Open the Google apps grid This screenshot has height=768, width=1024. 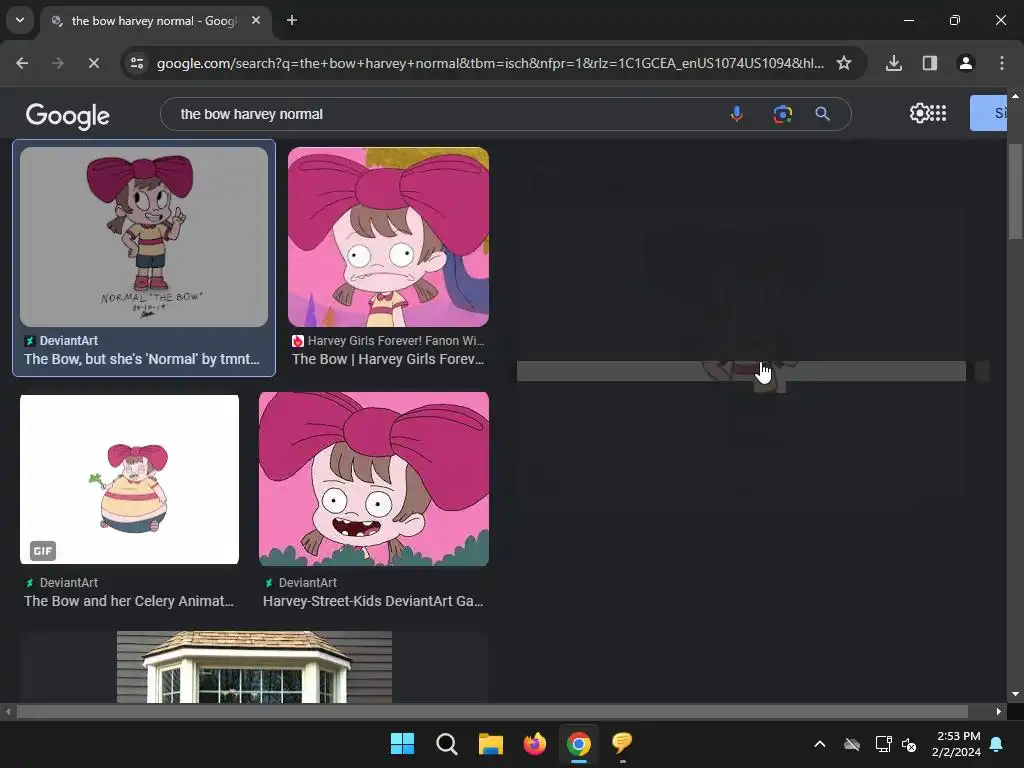pyautogui.click(x=938, y=113)
